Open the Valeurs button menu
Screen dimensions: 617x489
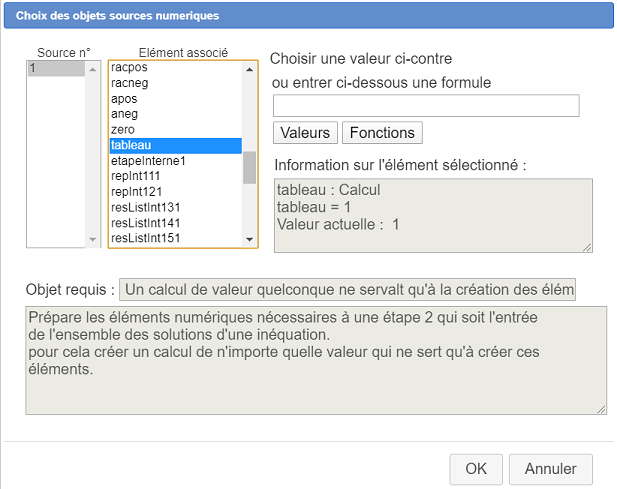(305, 133)
